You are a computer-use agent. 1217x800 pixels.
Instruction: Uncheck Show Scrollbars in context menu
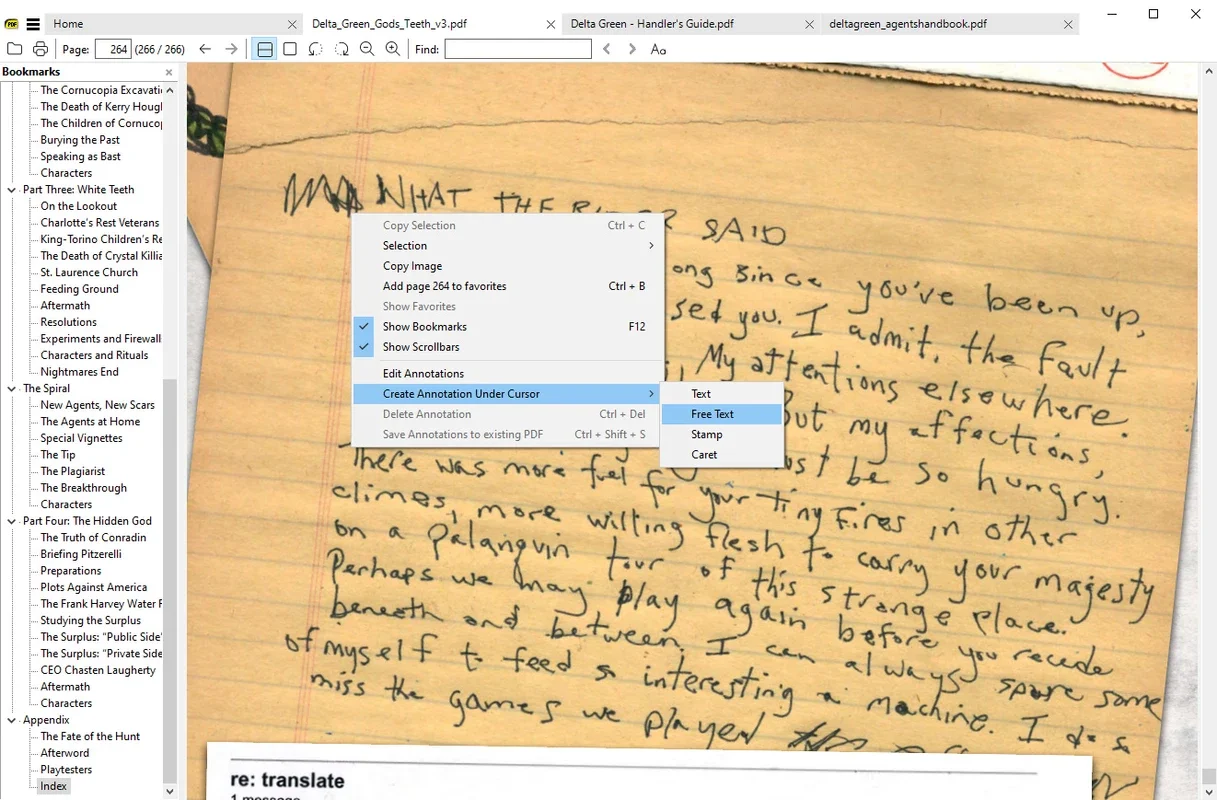[422, 347]
